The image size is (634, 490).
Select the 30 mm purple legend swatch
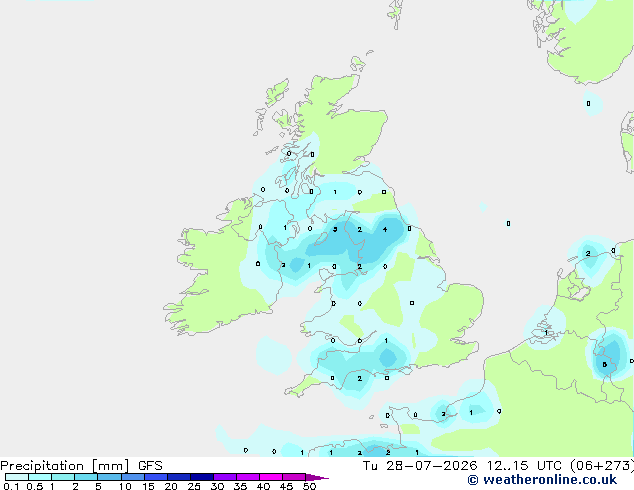click(225, 477)
